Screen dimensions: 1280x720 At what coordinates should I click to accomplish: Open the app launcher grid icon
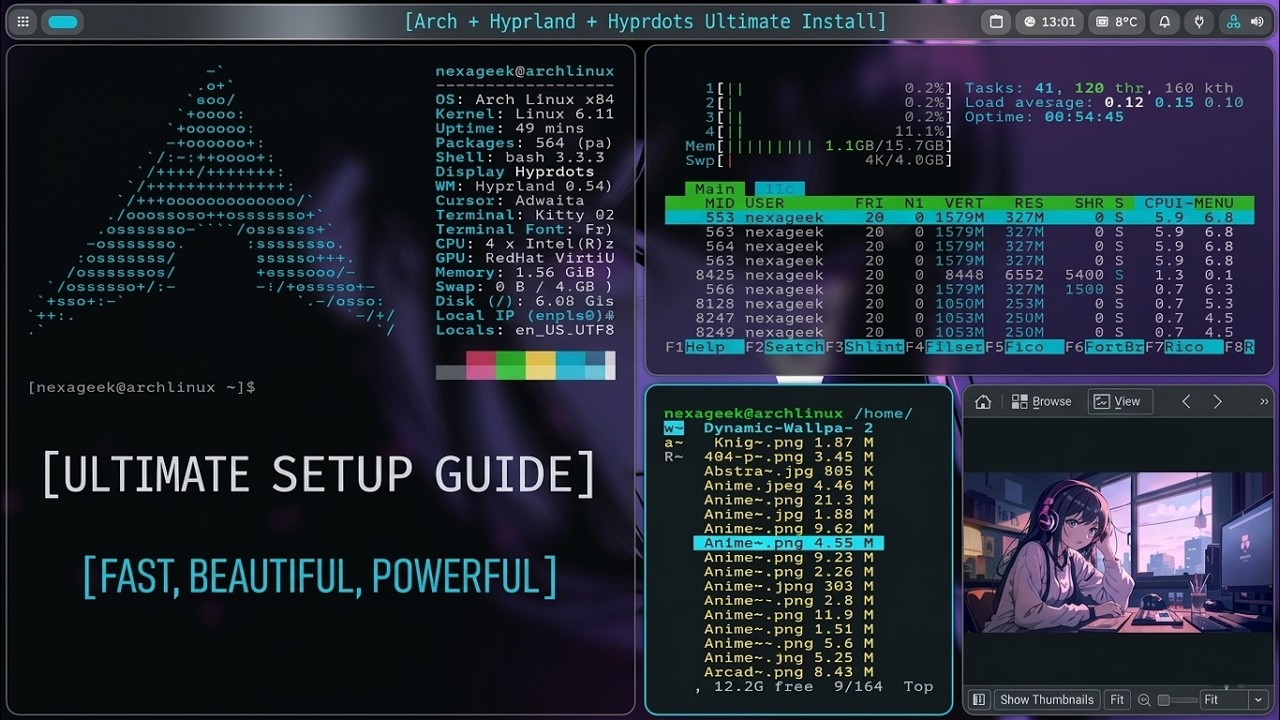point(23,21)
